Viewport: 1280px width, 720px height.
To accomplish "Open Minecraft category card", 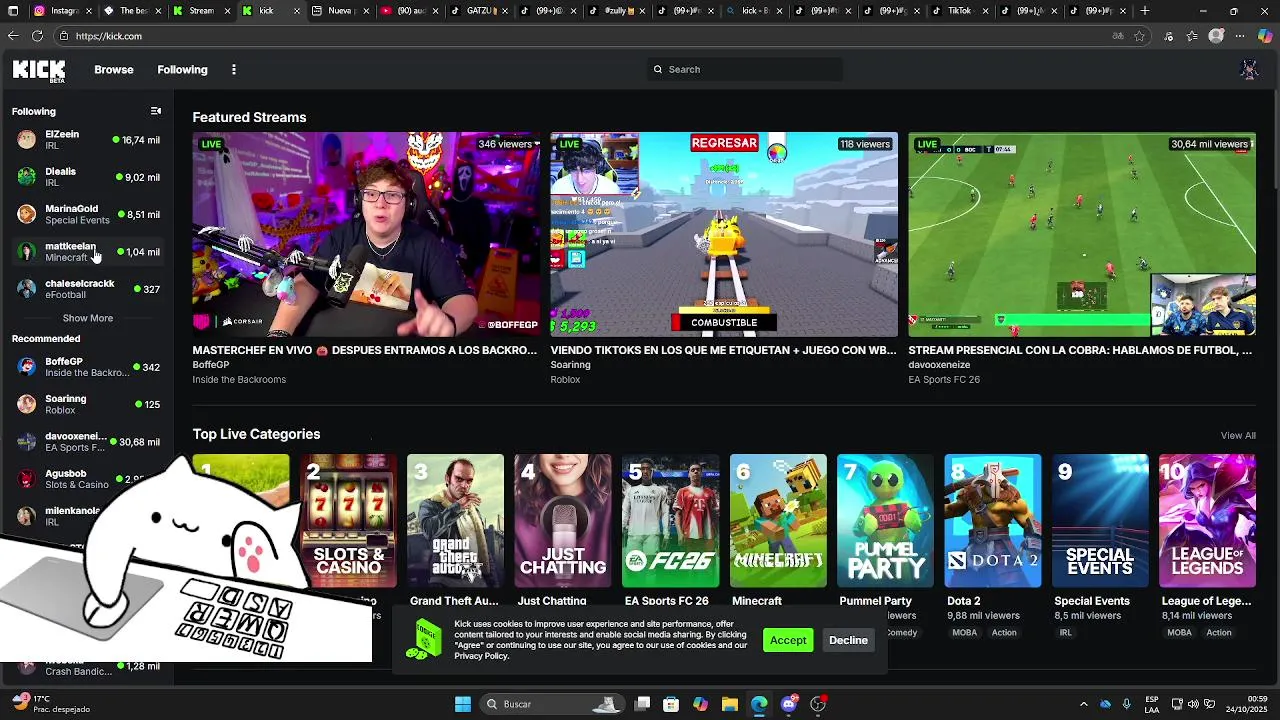I will tap(778, 521).
